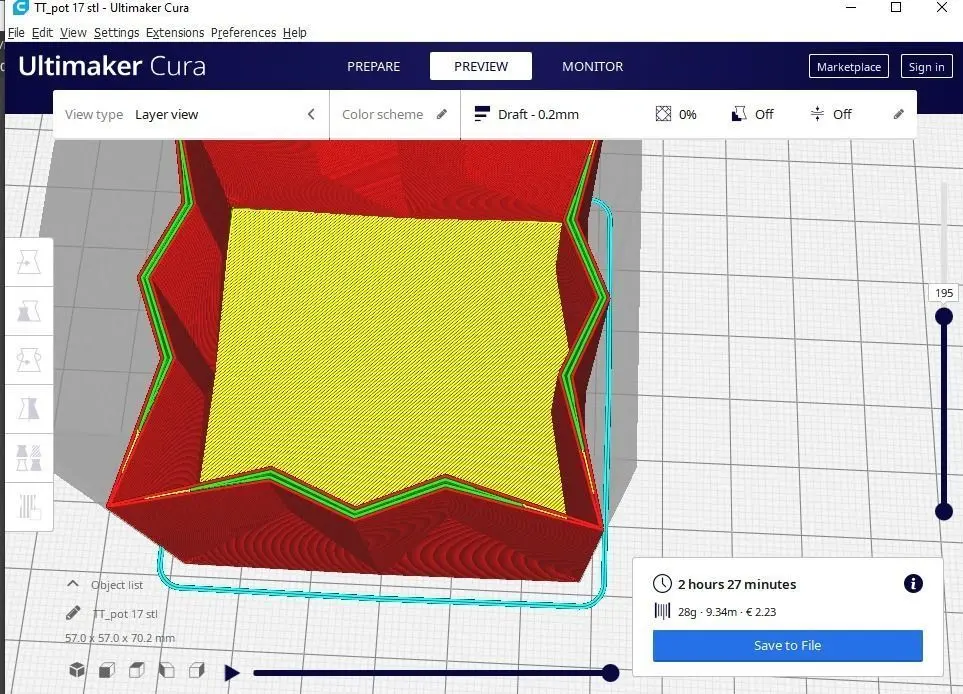The height and width of the screenshot is (694, 963).
Task: Click the Color scheme pencil icon
Action: click(442, 114)
